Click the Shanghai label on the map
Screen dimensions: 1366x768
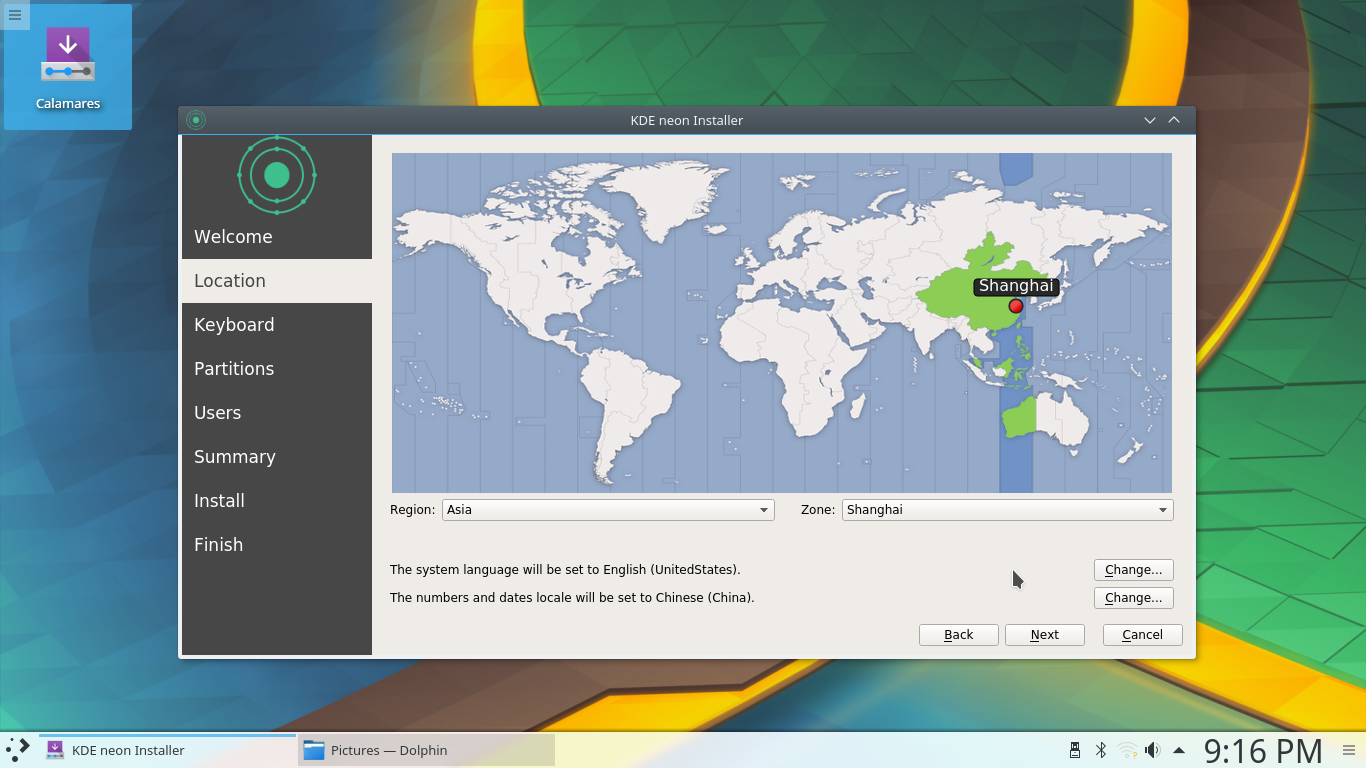[x=1016, y=285]
